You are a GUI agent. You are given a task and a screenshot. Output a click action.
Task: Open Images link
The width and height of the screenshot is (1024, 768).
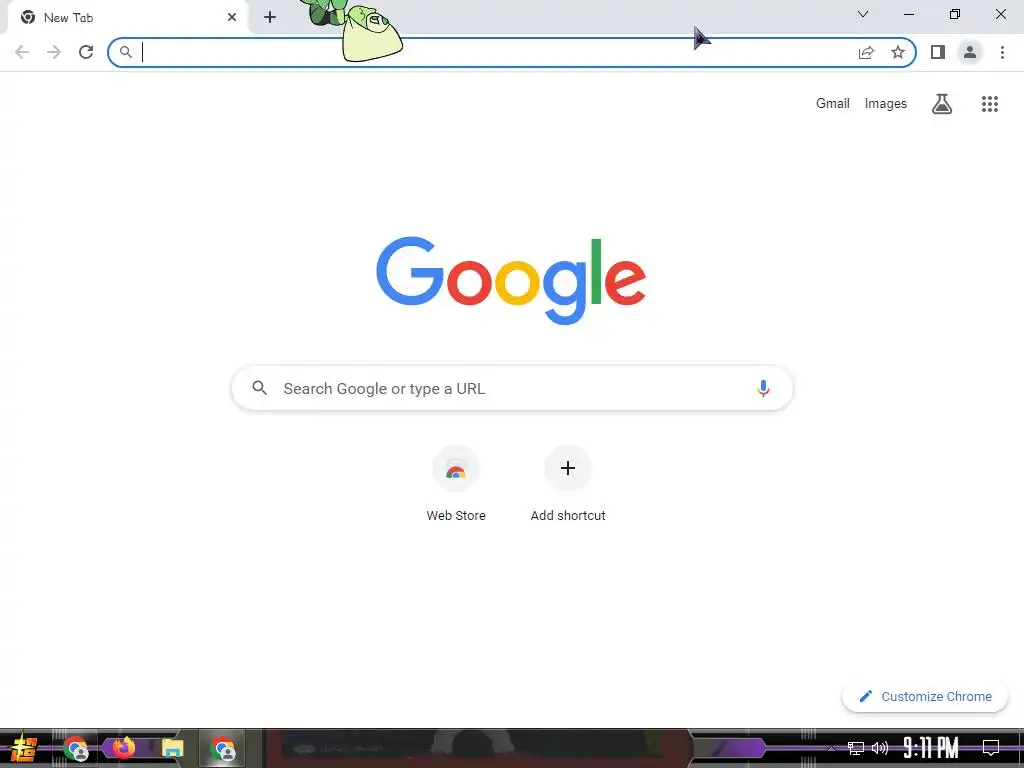[886, 104]
